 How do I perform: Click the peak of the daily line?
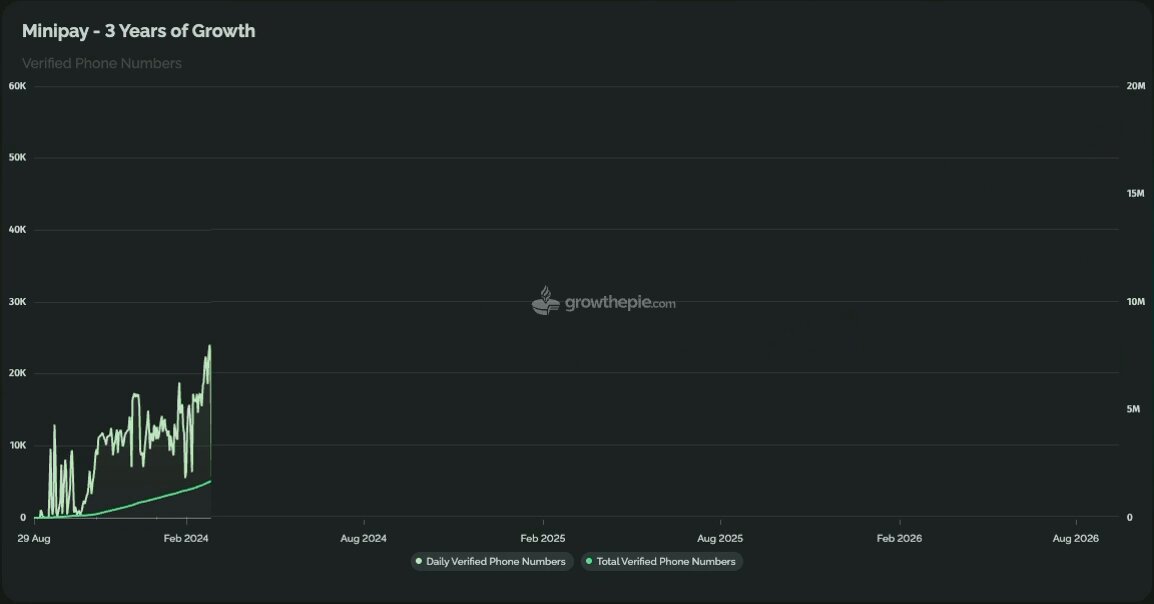tap(209, 346)
